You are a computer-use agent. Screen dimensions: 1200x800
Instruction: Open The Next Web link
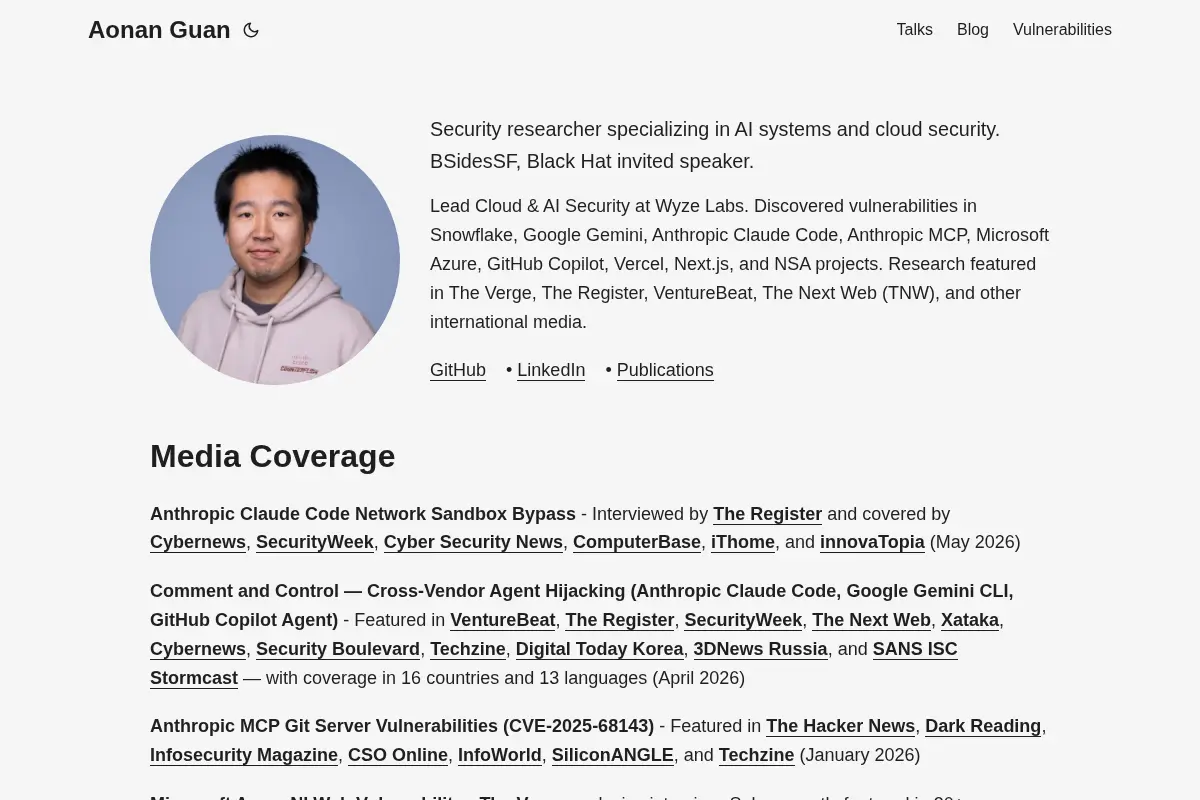pyautogui.click(x=871, y=620)
